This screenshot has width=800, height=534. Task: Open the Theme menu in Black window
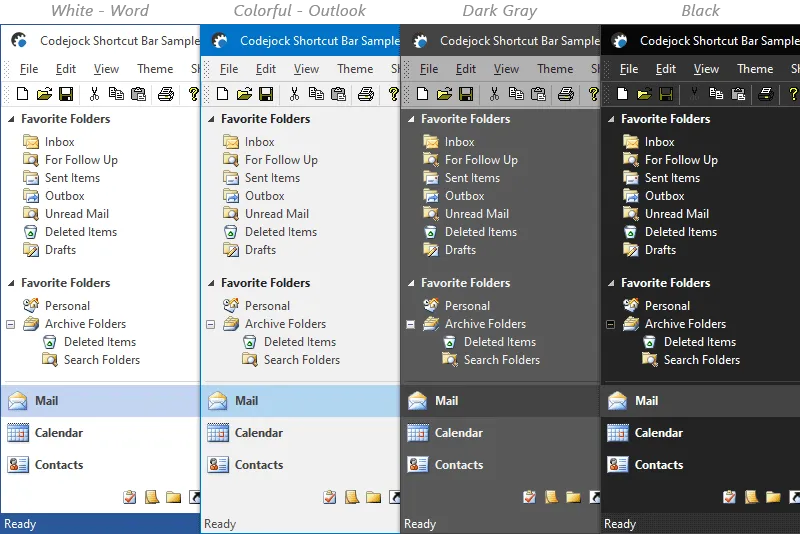[755, 68]
